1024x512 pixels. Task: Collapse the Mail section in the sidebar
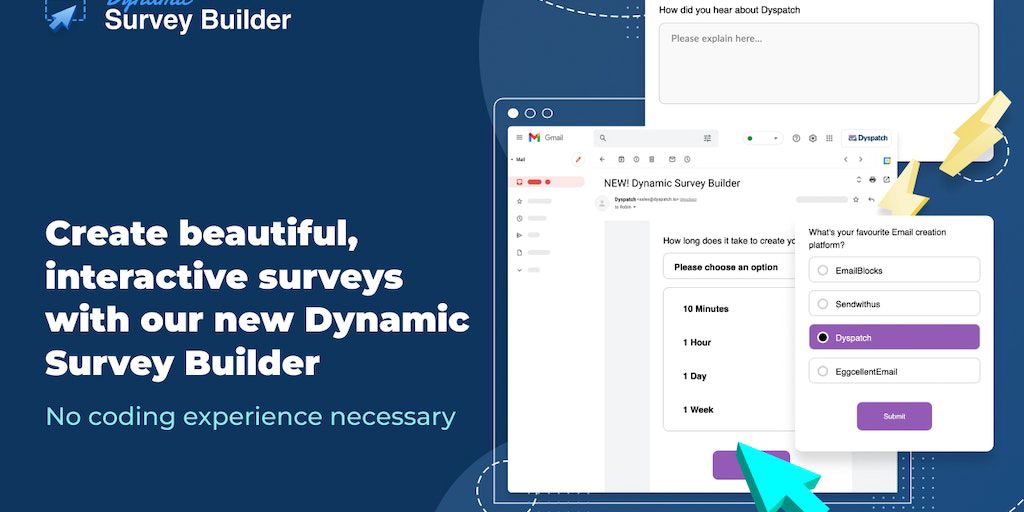512,159
